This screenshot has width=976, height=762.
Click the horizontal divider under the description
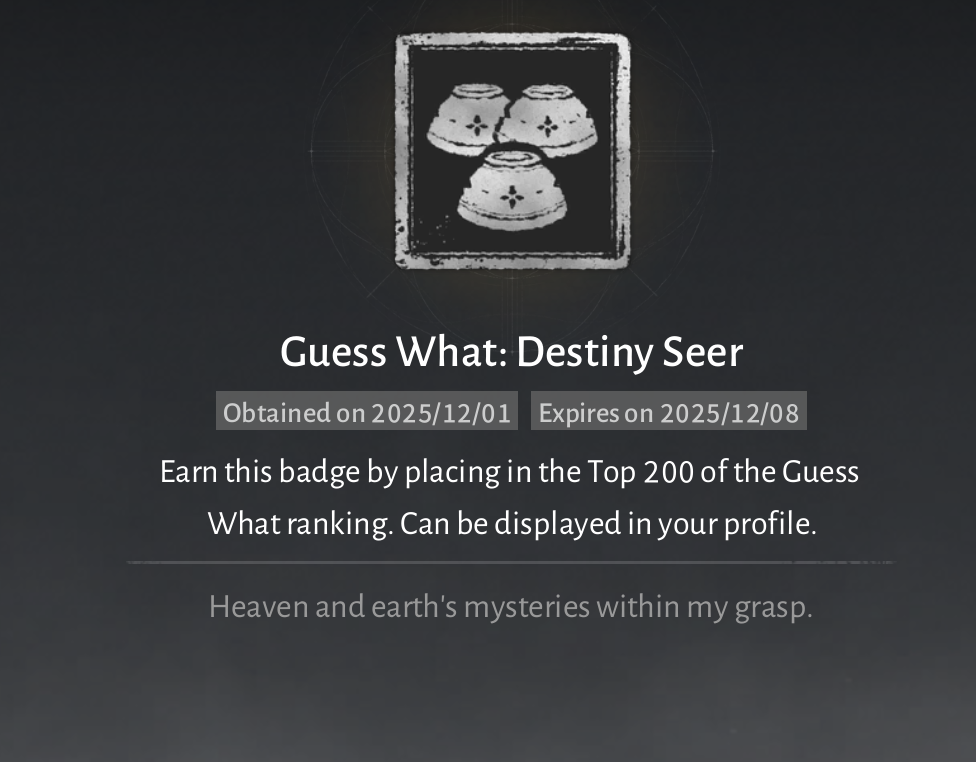click(510, 562)
